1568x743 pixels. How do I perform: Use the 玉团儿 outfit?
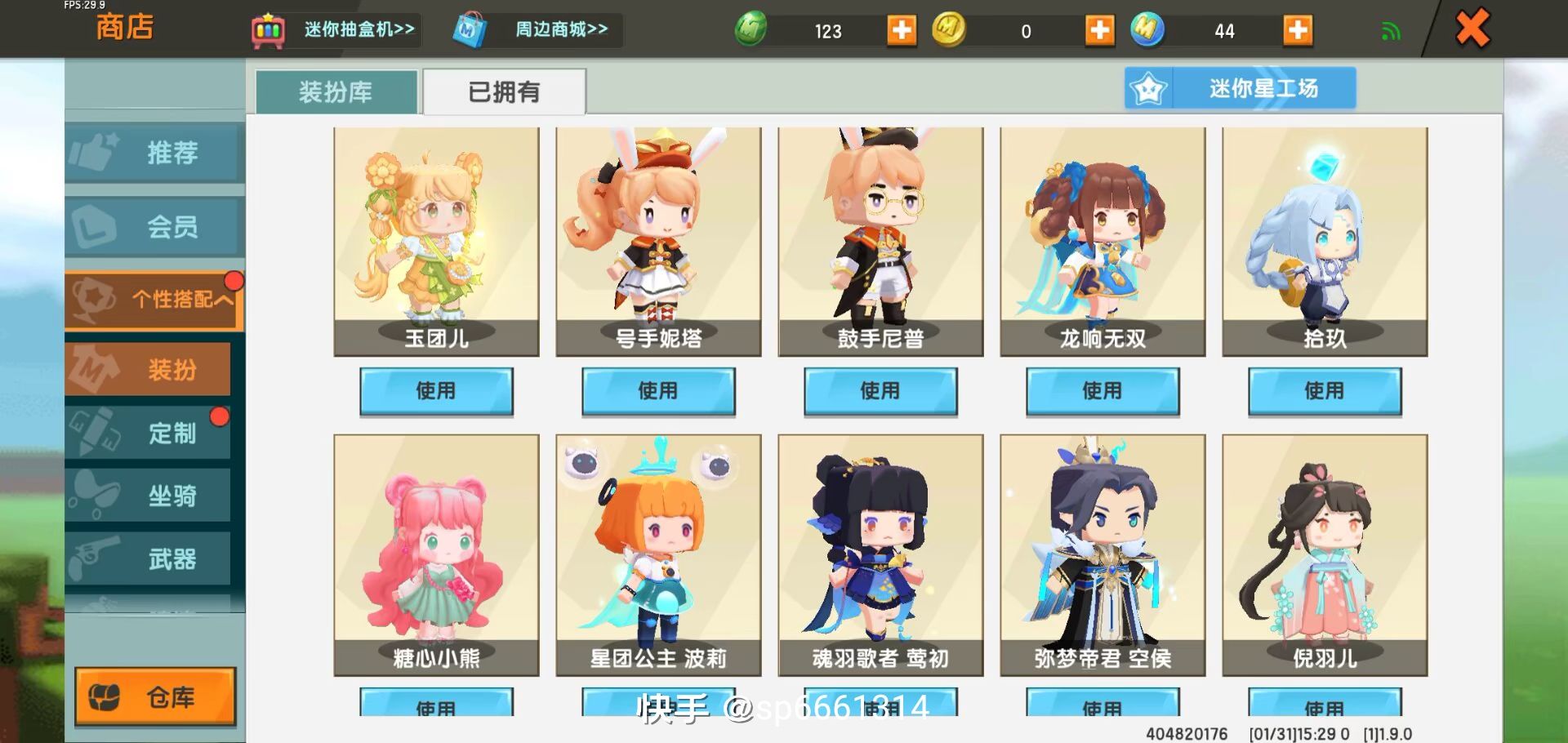tap(436, 391)
